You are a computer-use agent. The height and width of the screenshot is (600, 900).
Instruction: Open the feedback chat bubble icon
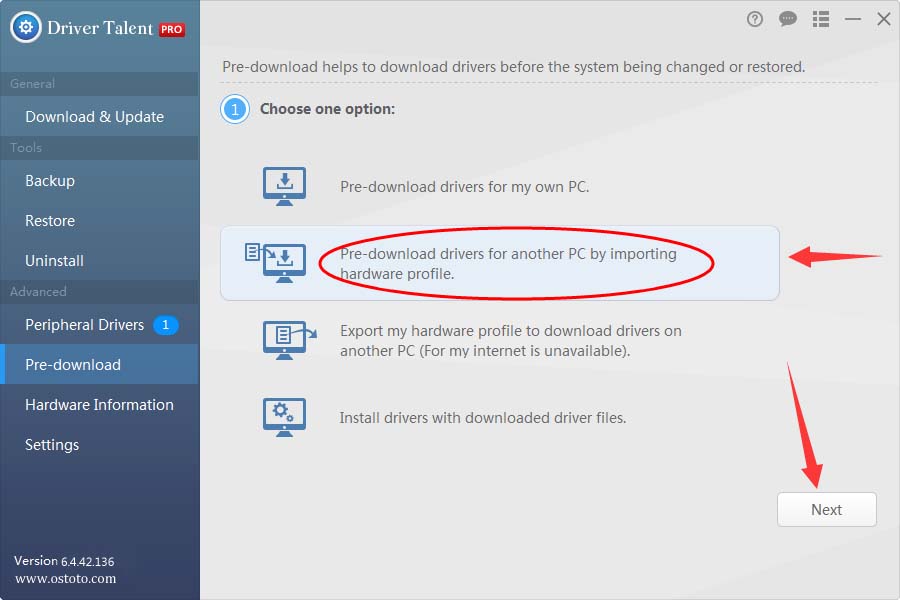788,20
